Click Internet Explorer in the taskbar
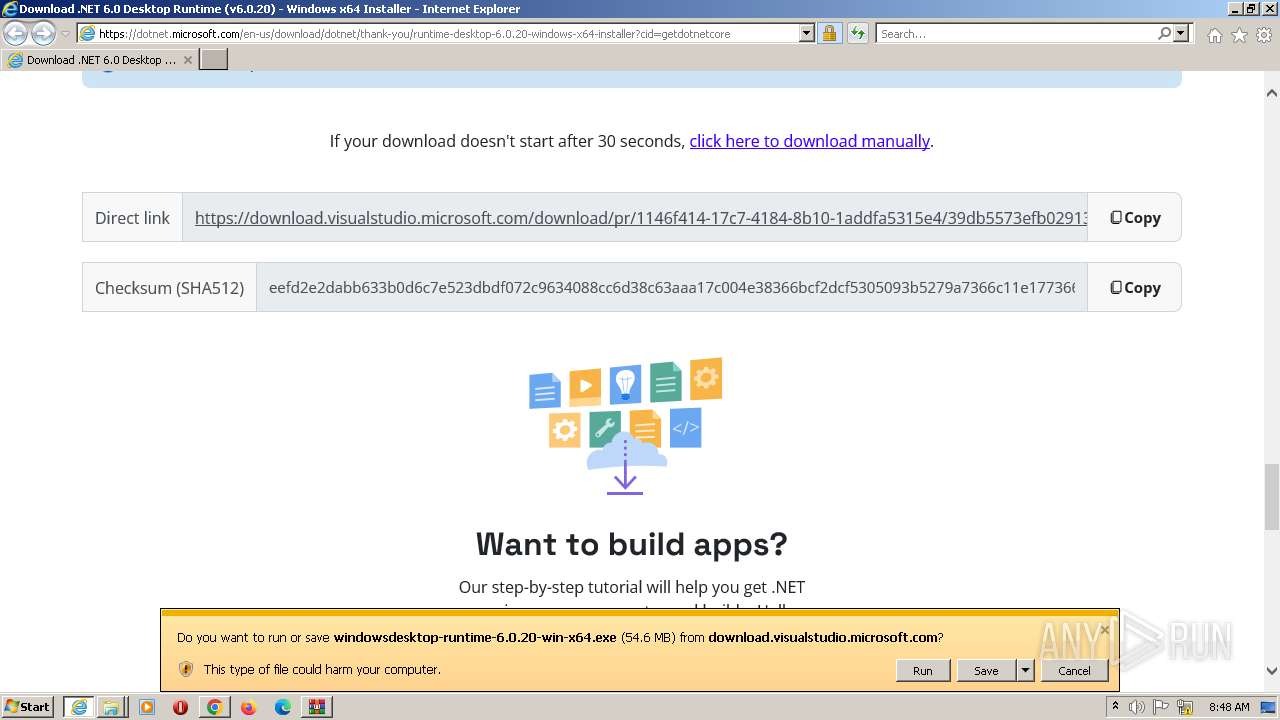The width and height of the screenshot is (1280, 720). (x=78, y=707)
